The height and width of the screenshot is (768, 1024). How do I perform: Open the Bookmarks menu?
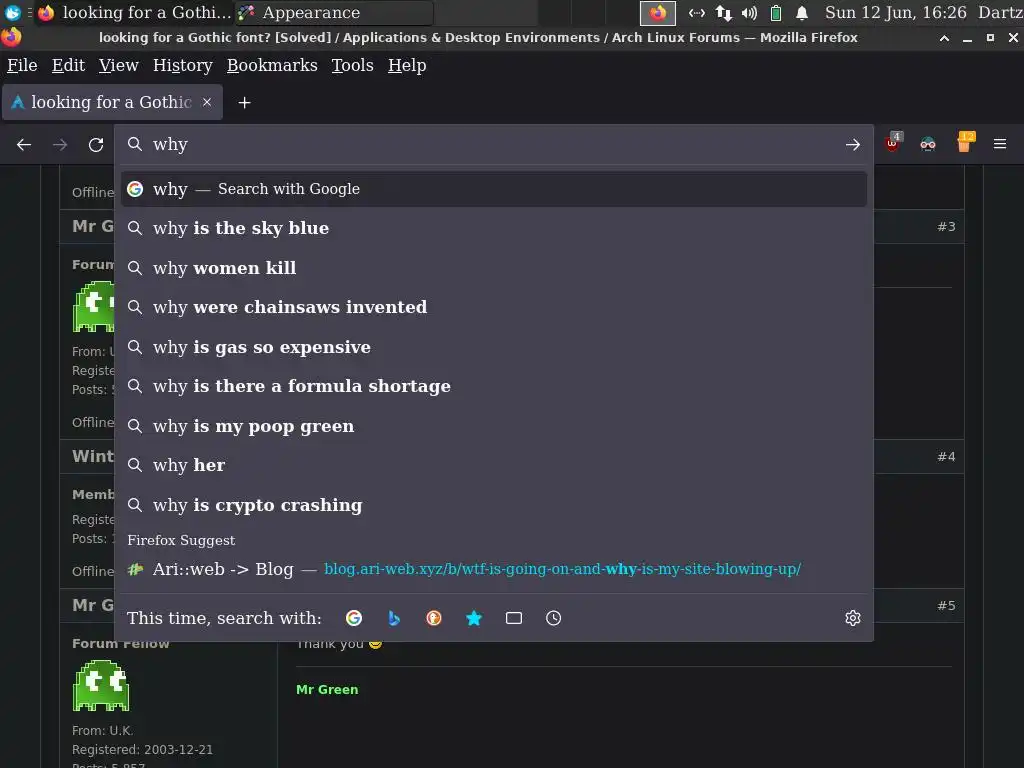[x=272, y=65]
